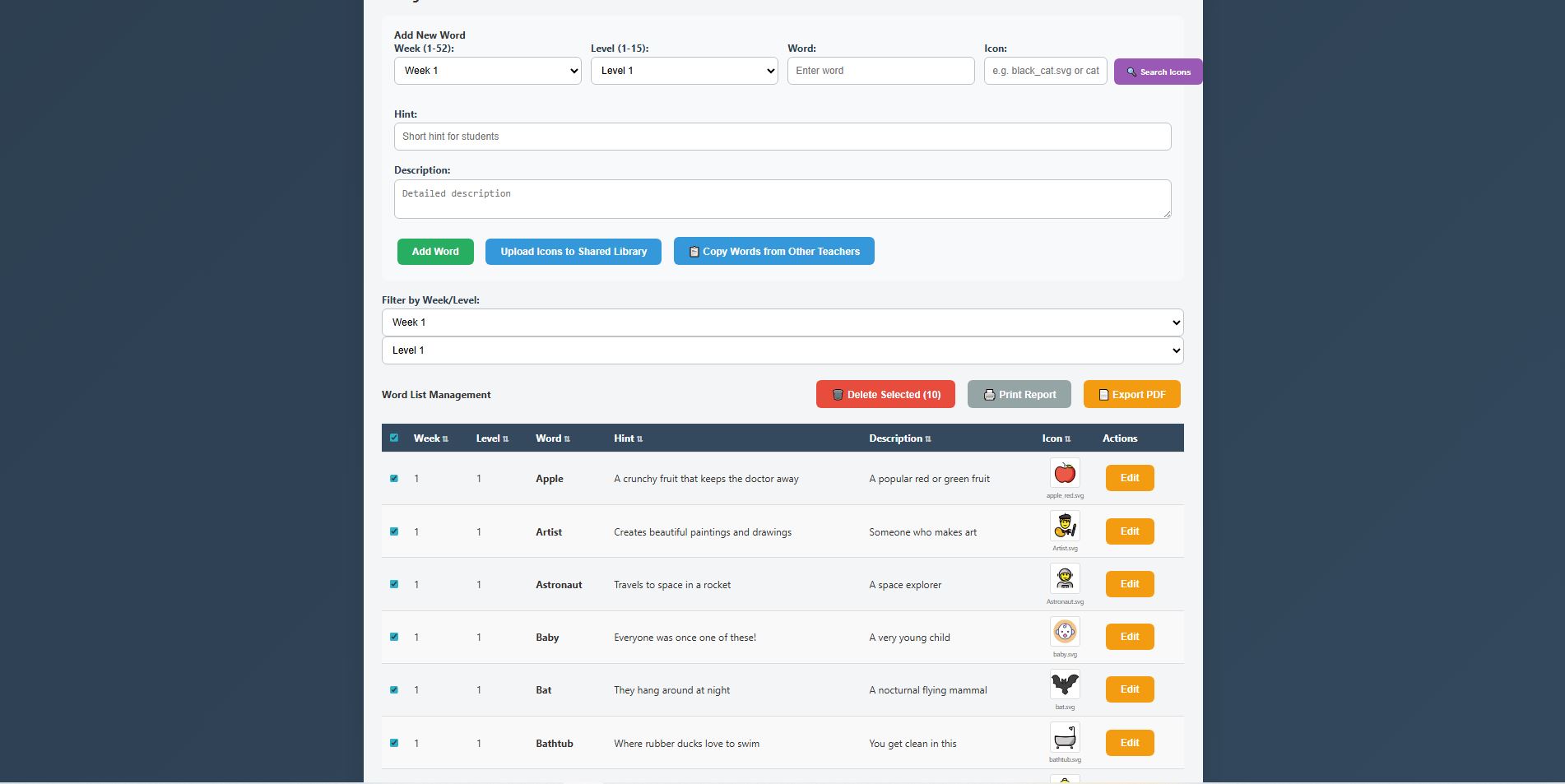This screenshot has height=784, width=1565.
Task: Click the bathtub icon thumbnail
Action: pyautogui.click(x=1065, y=737)
